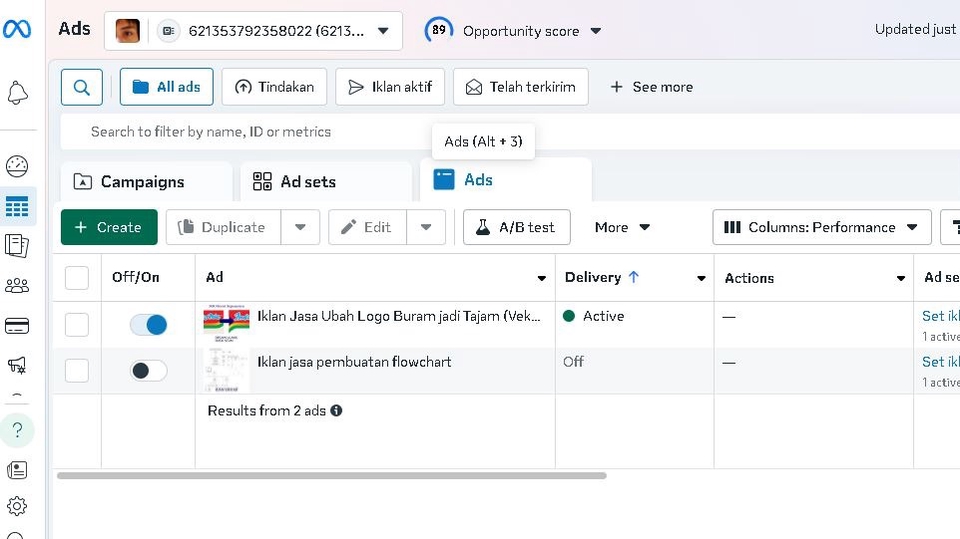
Task: Click the flowchart ad thumbnail
Action: coord(226,370)
